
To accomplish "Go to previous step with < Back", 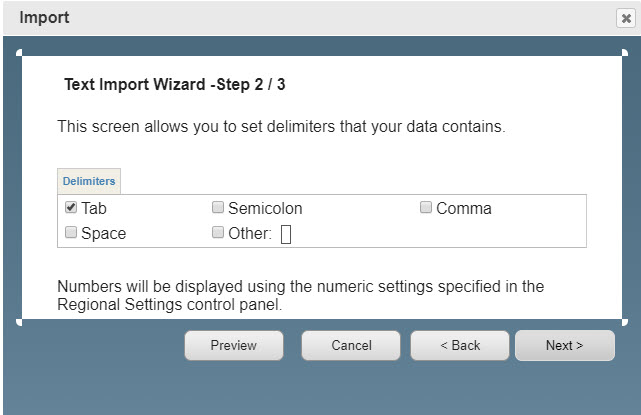I will 460,345.
